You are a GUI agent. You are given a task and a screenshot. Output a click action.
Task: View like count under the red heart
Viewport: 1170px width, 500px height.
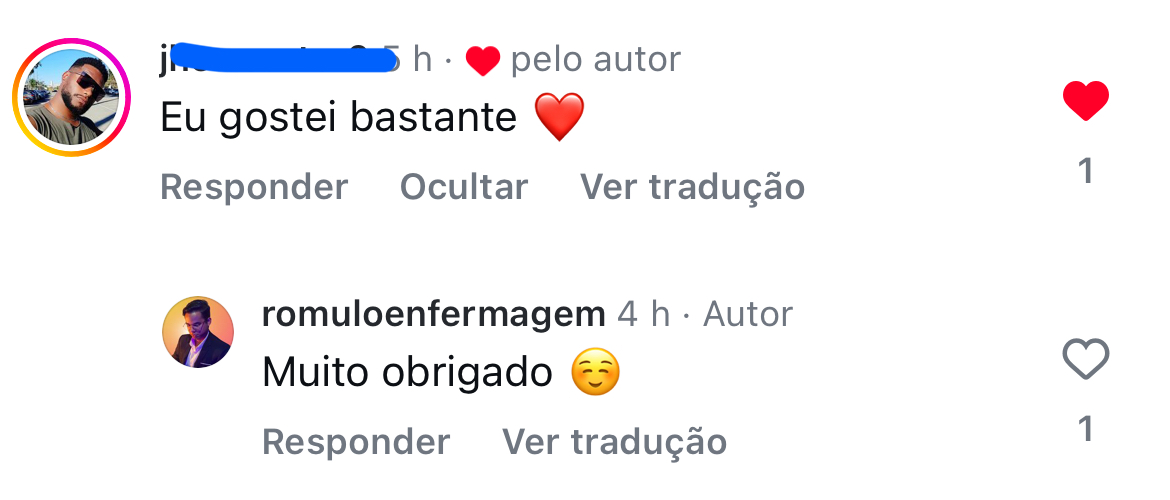[x=1086, y=172]
